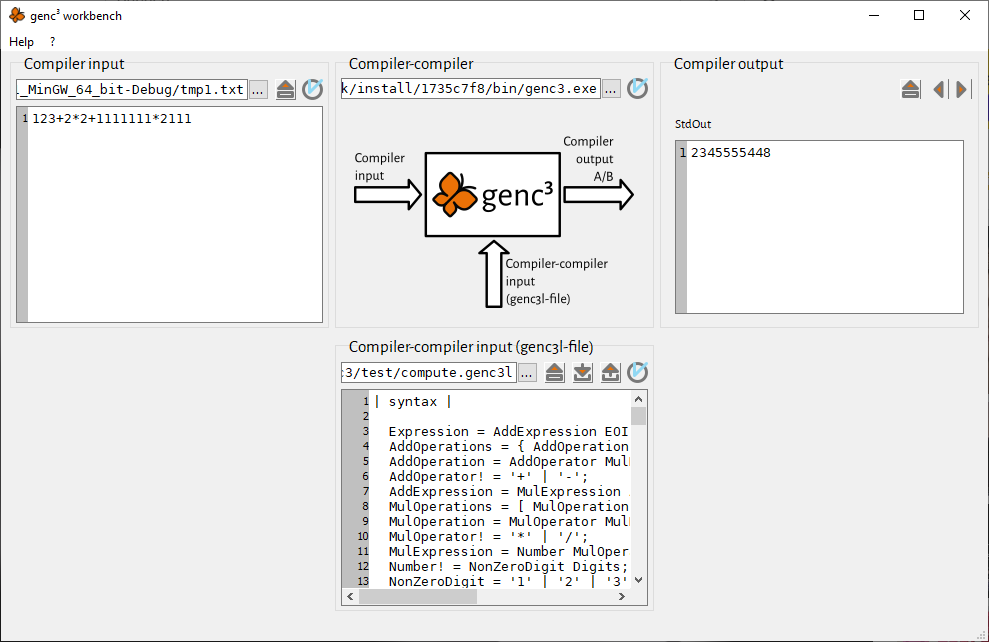Open the Help menu

[x=21, y=42]
